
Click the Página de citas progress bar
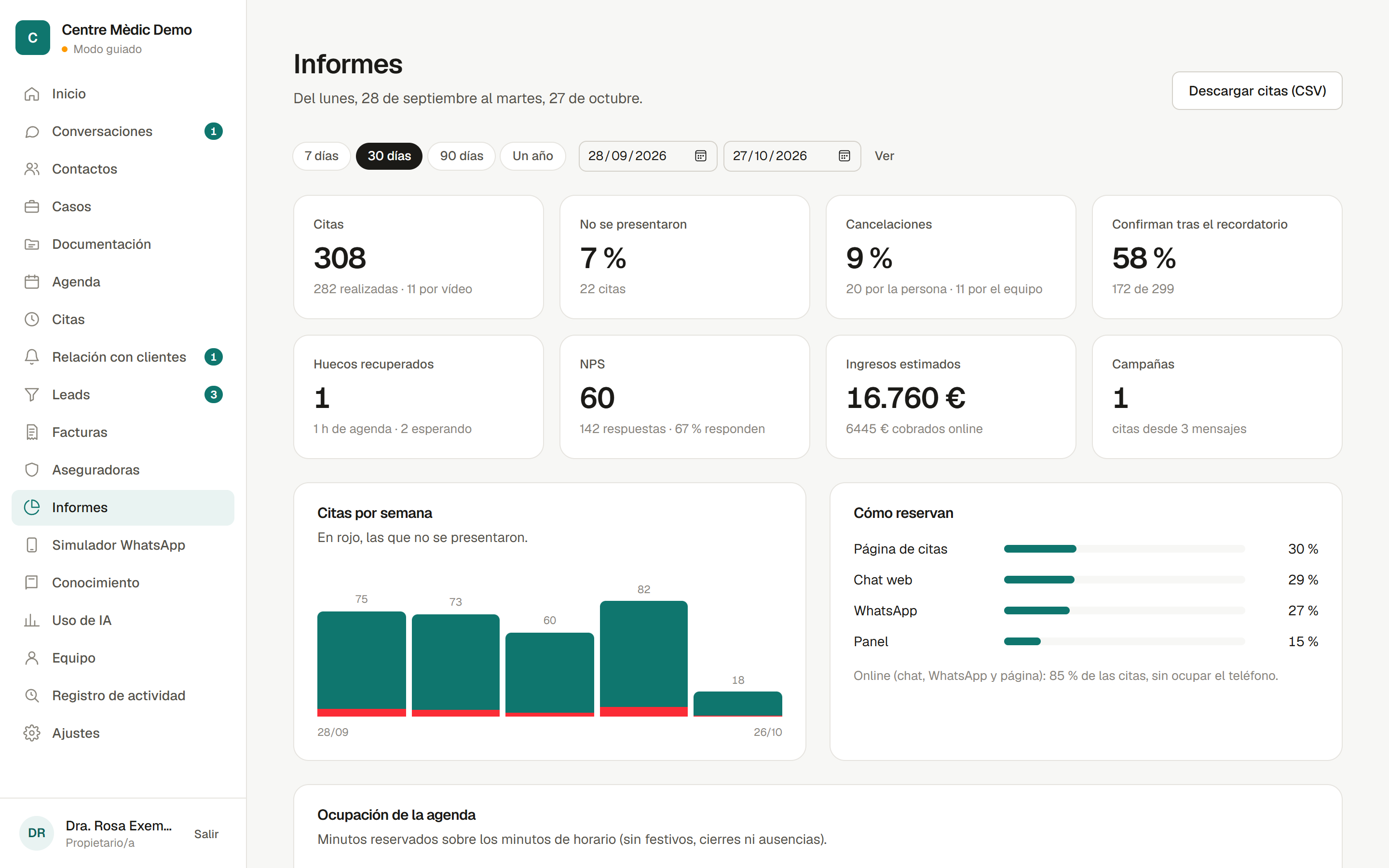tap(1124, 549)
